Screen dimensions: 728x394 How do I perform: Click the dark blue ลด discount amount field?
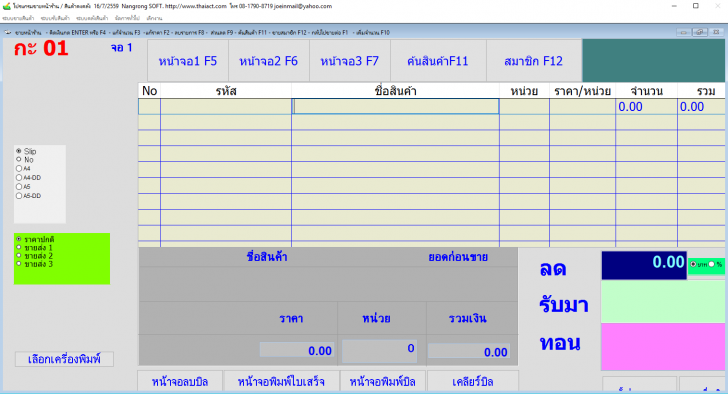(x=644, y=265)
